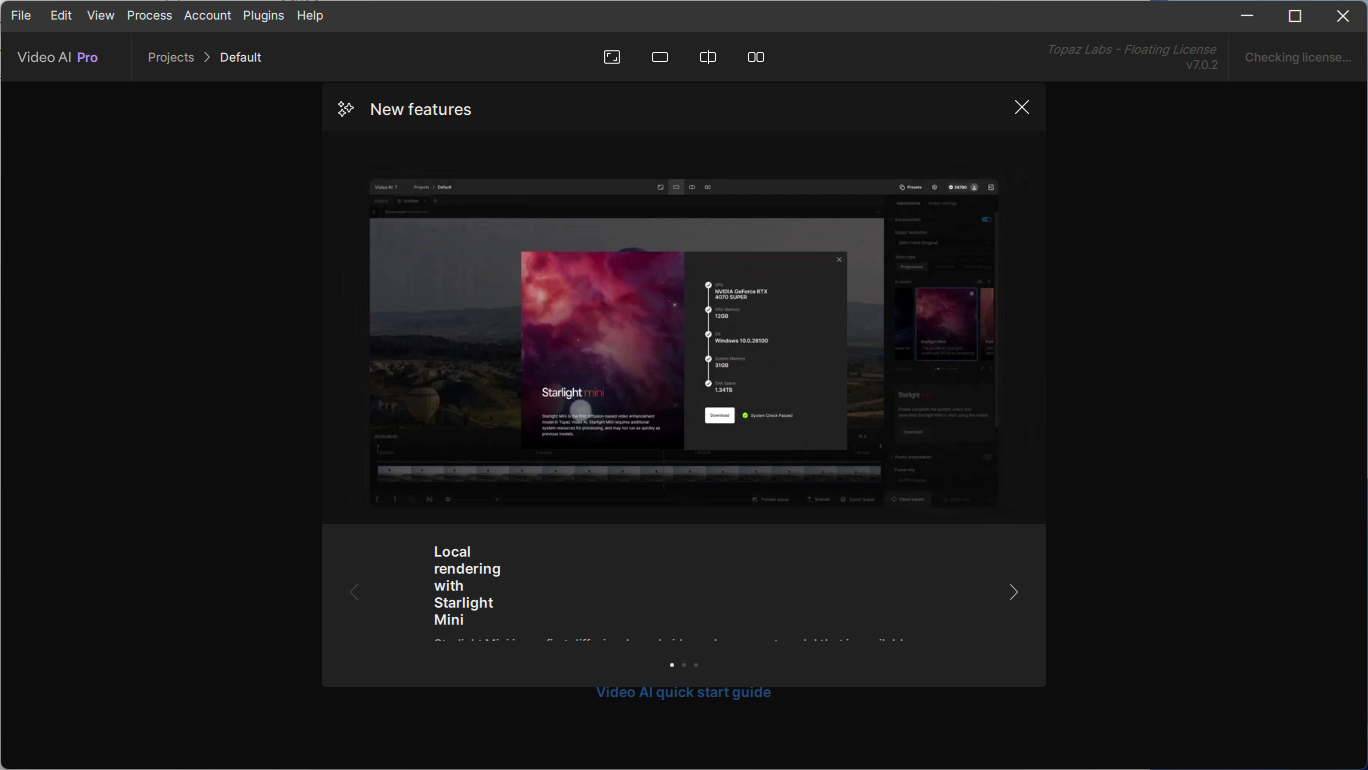The width and height of the screenshot is (1368, 770).
Task: Click the New features sparkle icon
Action: 346,109
